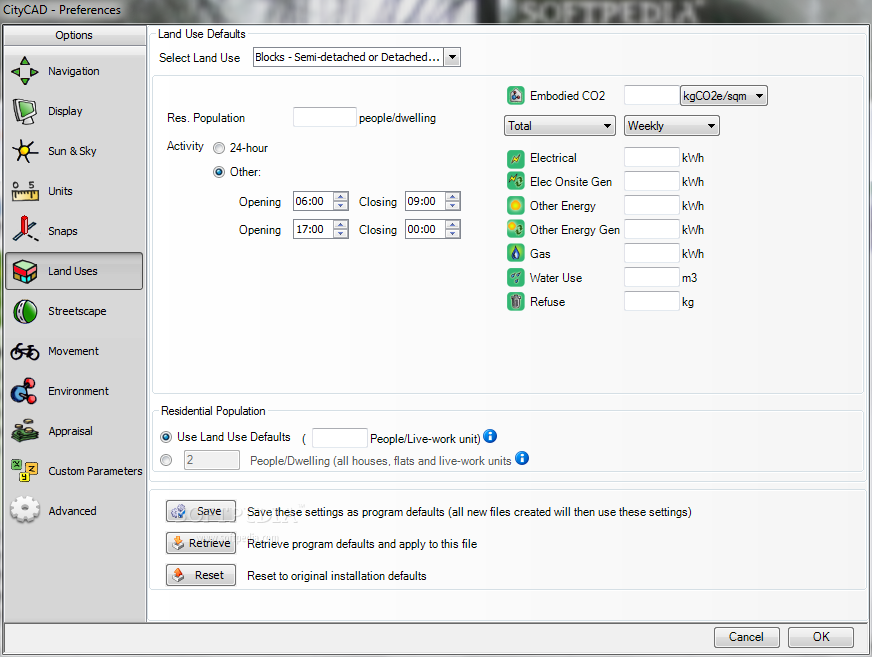Click the Water Use m3 field
The width and height of the screenshot is (872, 657).
pyautogui.click(x=652, y=277)
